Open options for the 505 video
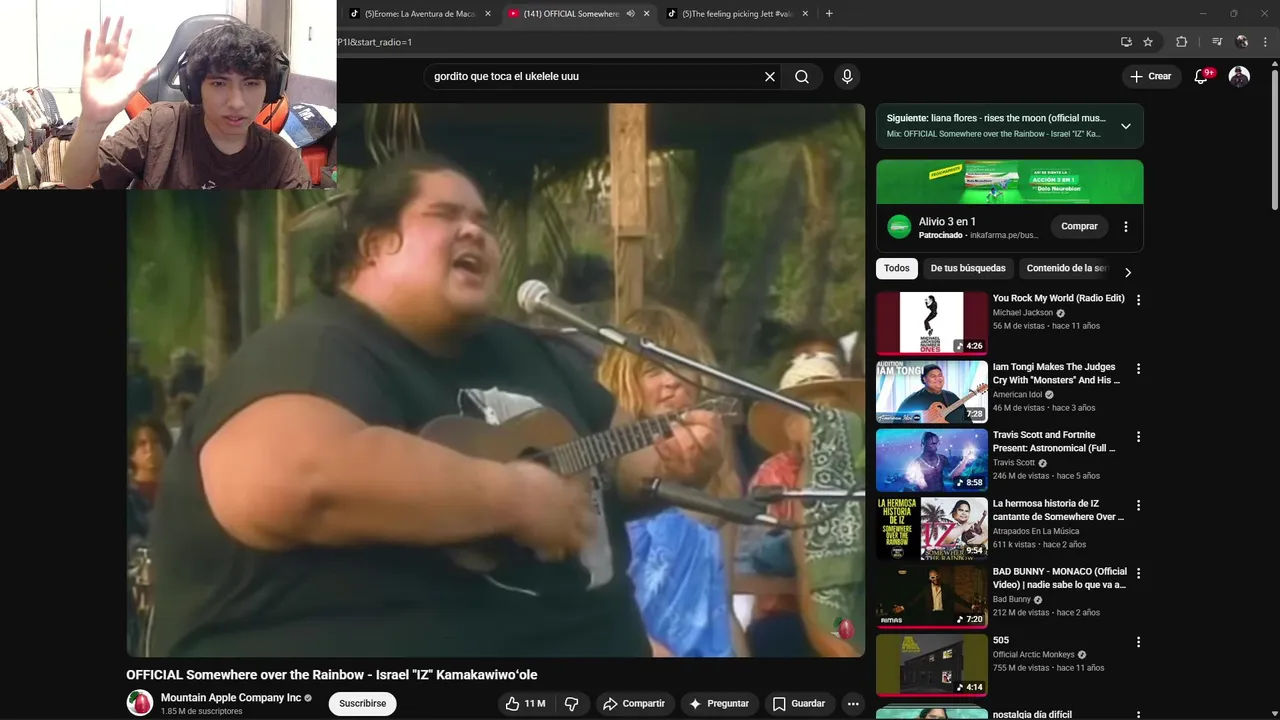This screenshot has width=1280, height=720. tap(1138, 643)
